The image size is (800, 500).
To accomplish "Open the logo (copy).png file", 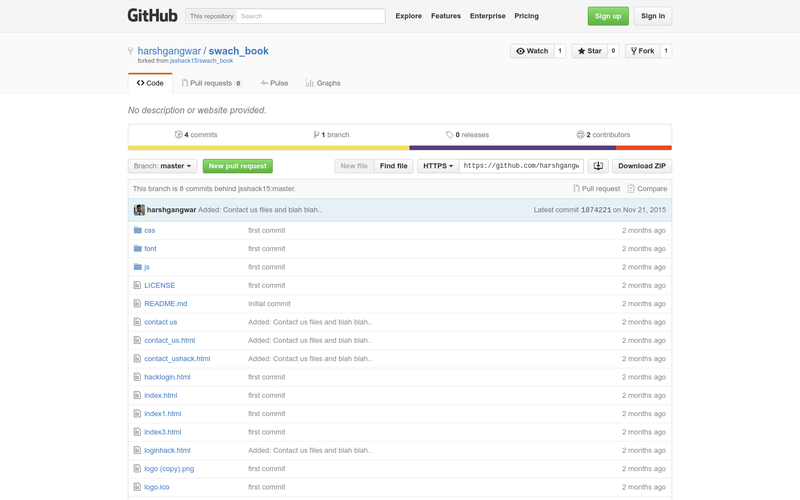I will pos(169,469).
